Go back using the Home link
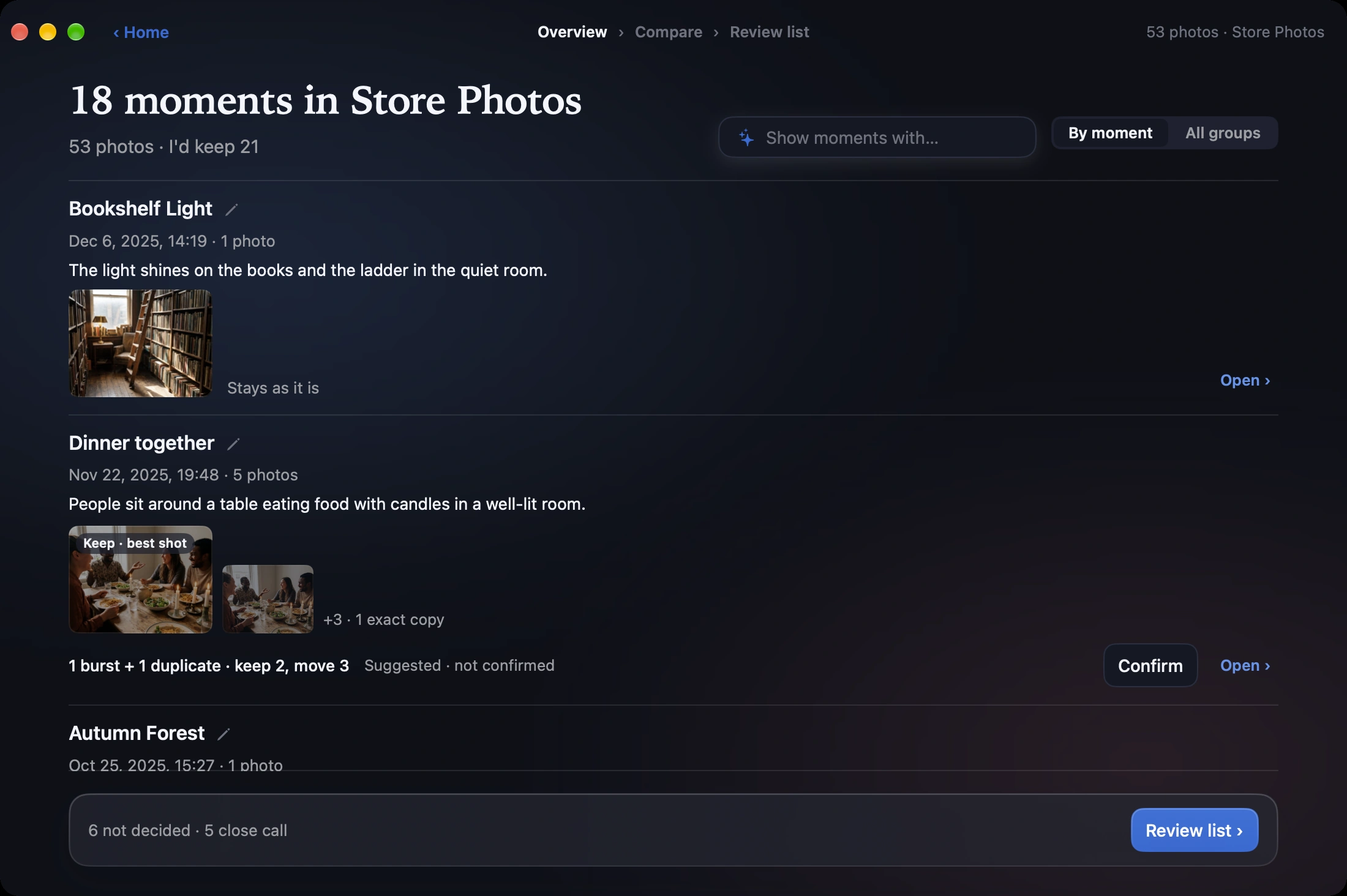1347x896 pixels. (141, 32)
